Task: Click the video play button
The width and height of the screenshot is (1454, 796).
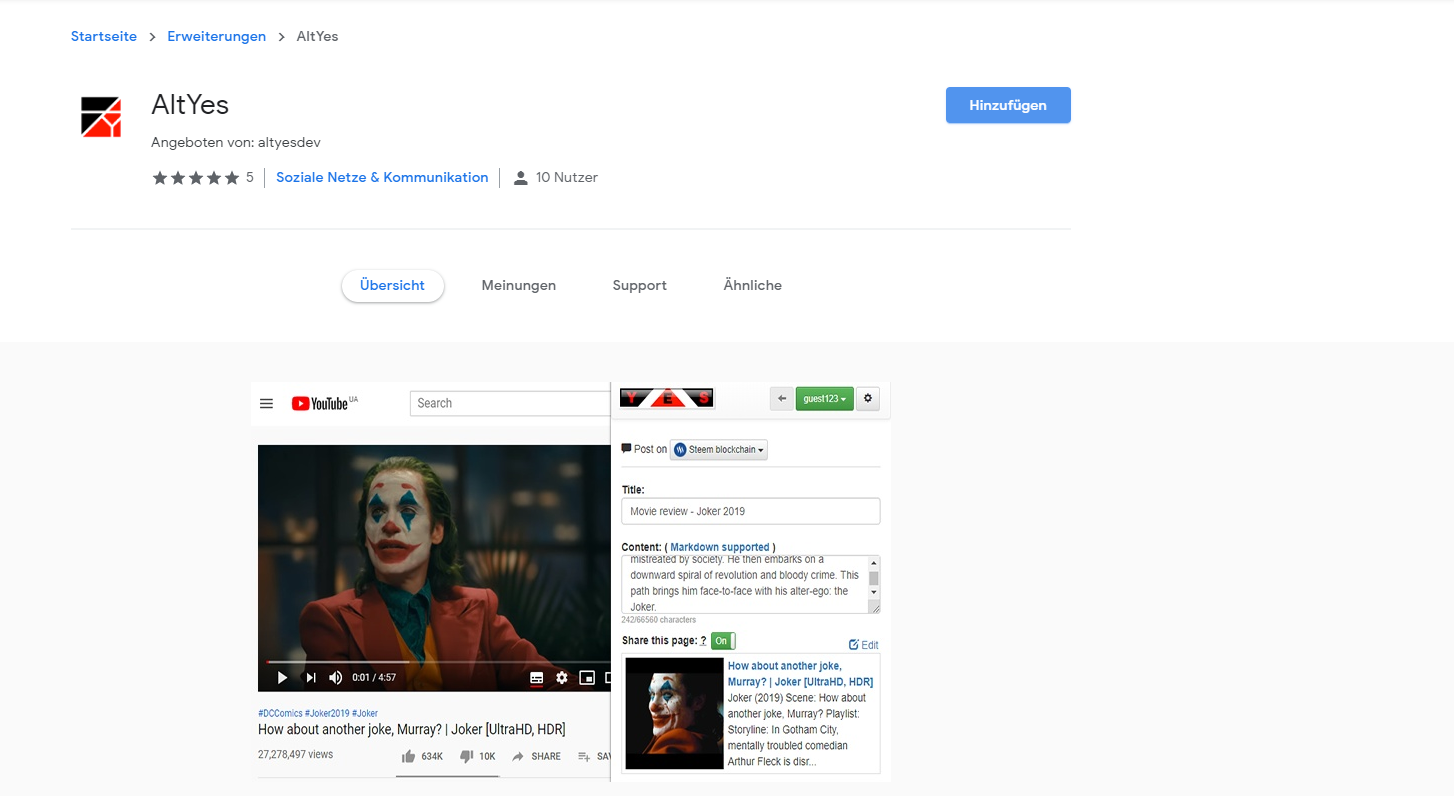Action: point(282,678)
